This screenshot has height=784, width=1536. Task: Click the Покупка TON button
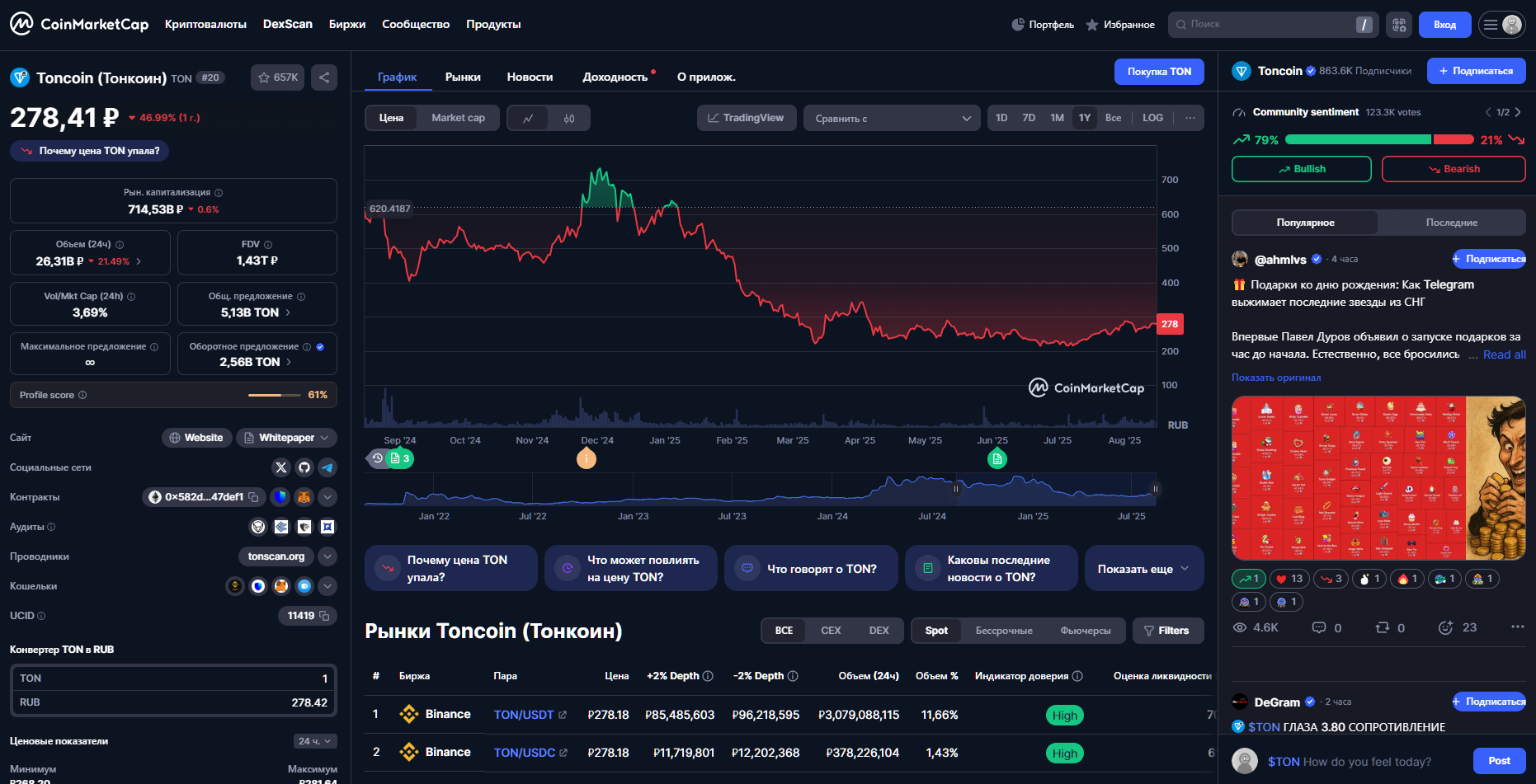[x=1159, y=72]
